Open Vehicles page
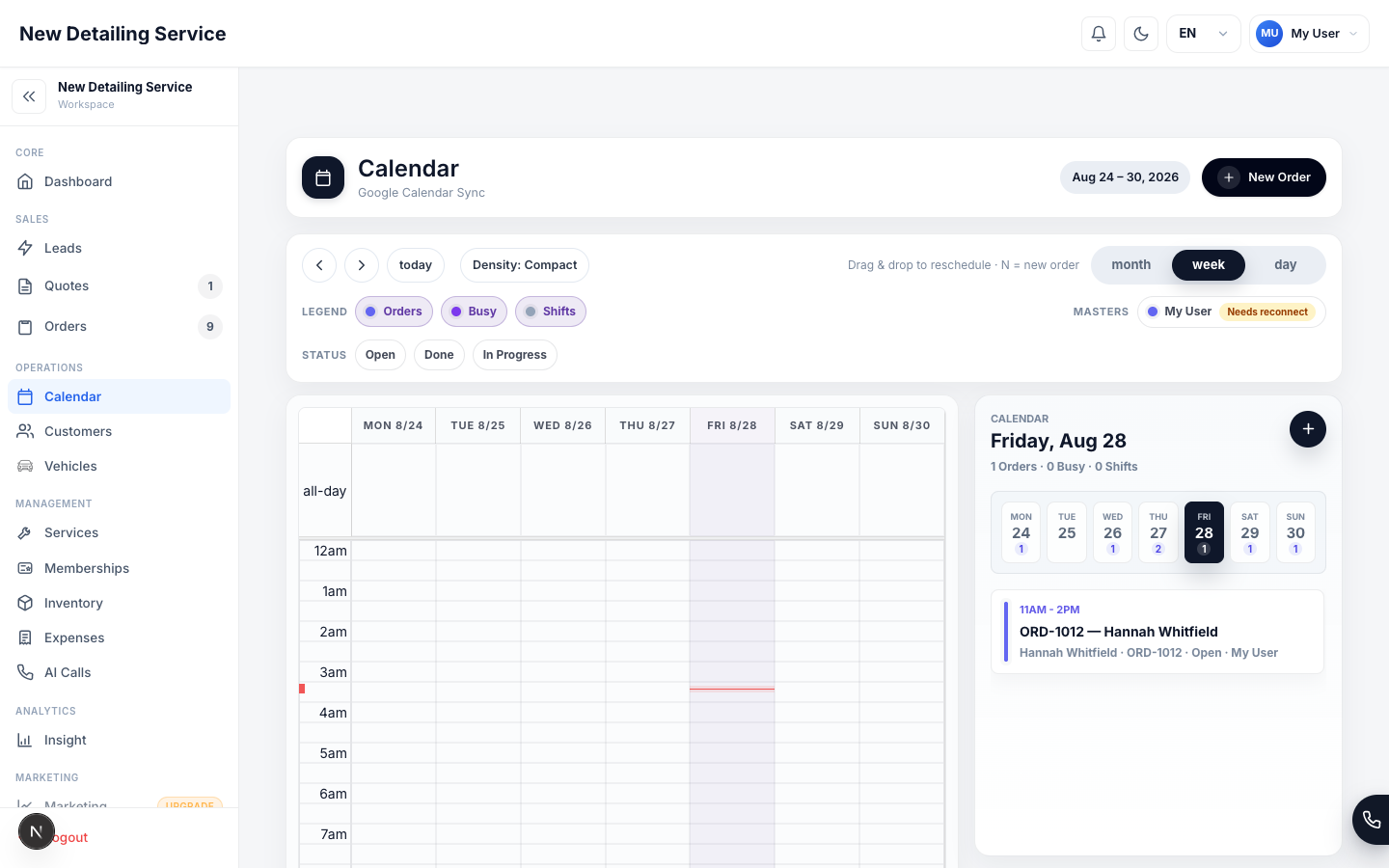1389x868 pixels. pyautogui.click(x=119, y=466)
